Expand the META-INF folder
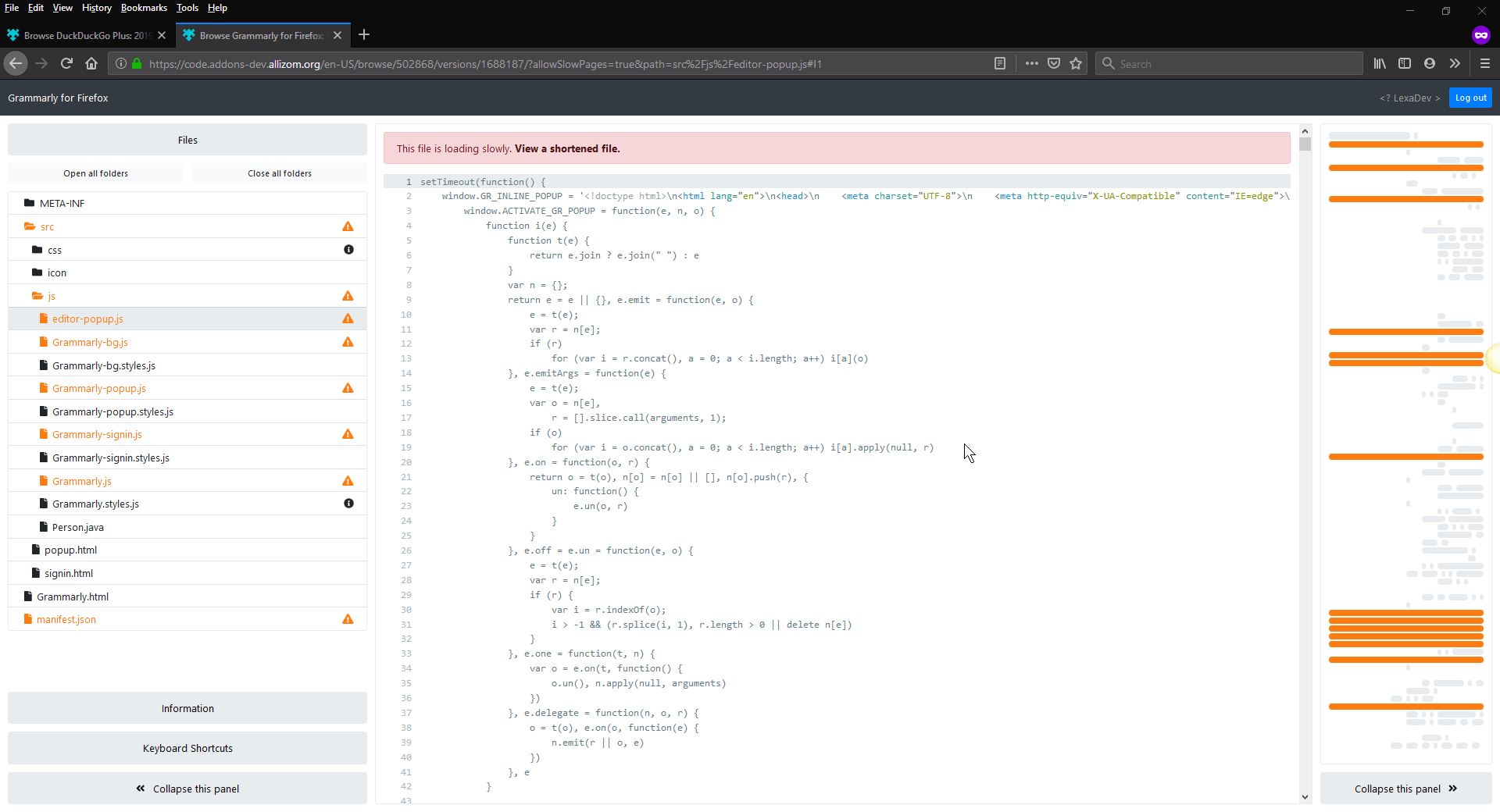 187,203
